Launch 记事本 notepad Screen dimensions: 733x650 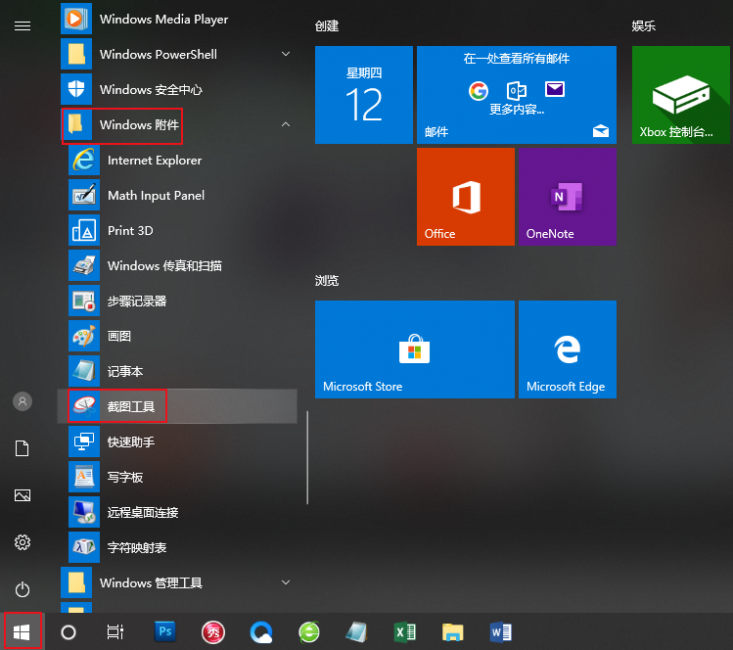coord(177,371)
